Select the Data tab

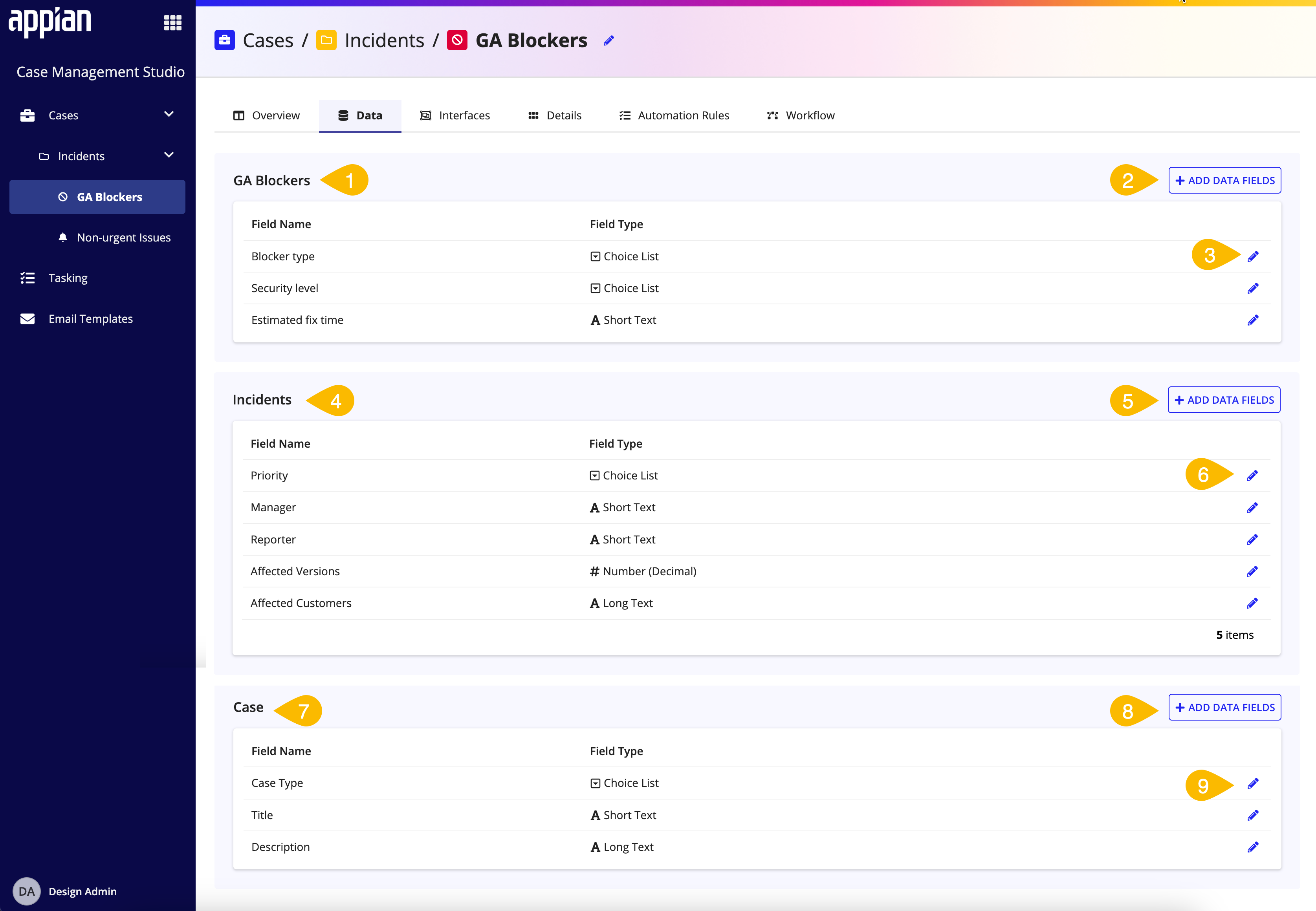point(360,115)
